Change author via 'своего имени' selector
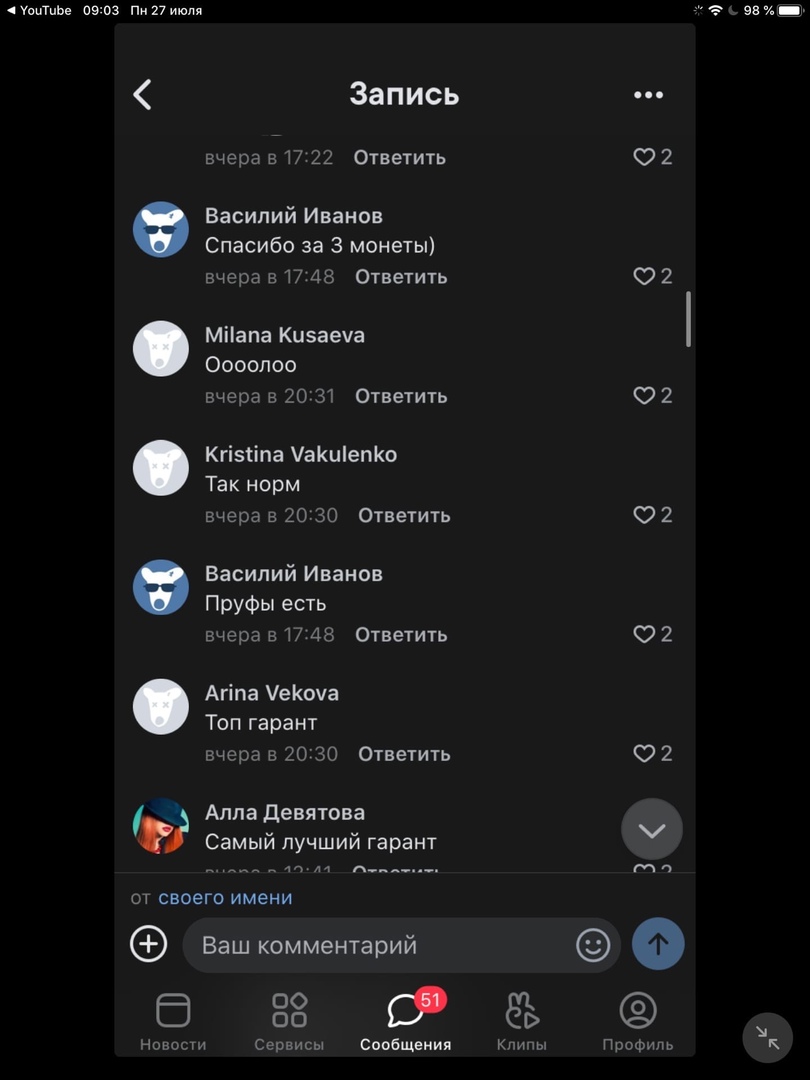The height and width of the screenshot is (1080, 810). [x=225, y=897]
